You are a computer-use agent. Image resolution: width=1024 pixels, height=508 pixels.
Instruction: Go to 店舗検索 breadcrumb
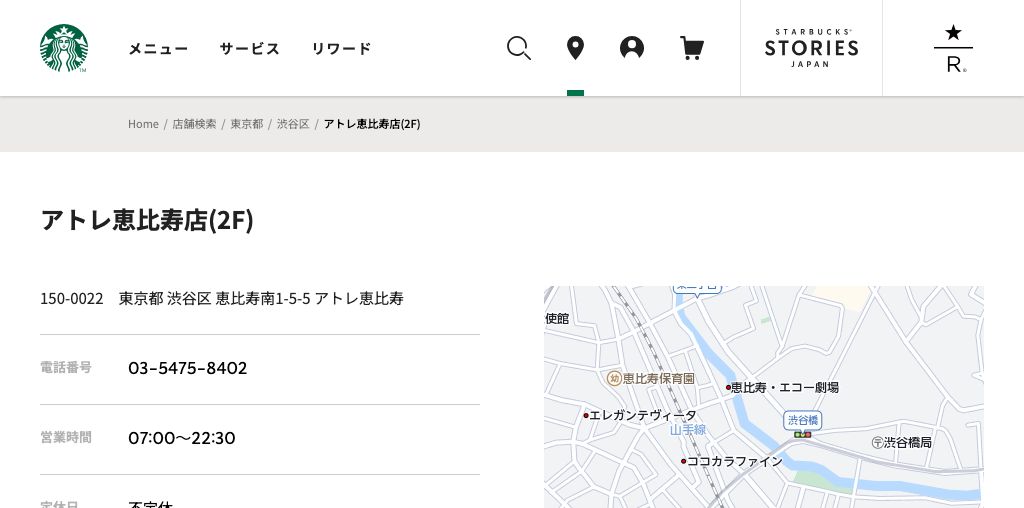coord(194,124)
